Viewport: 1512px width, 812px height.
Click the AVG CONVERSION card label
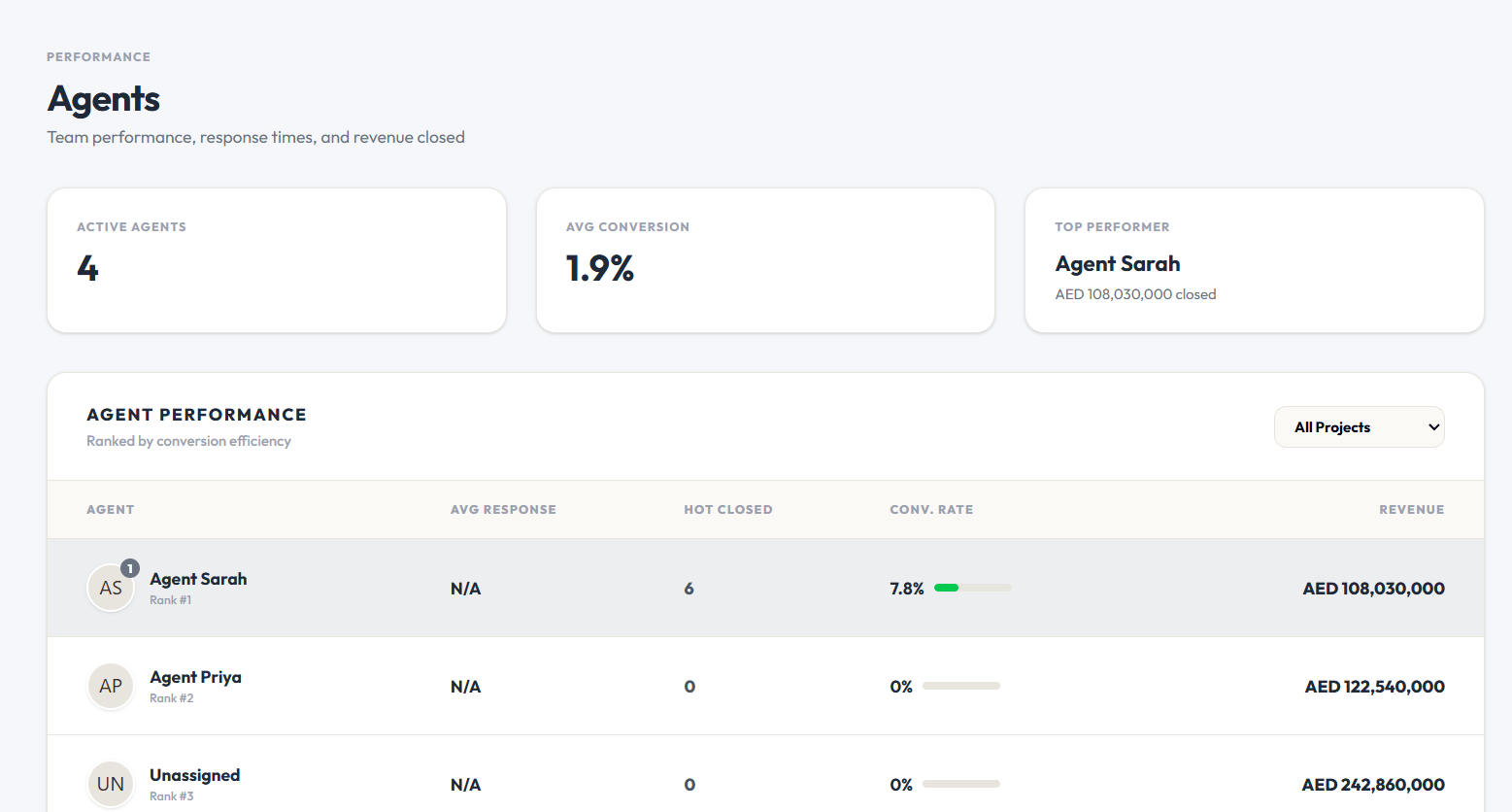click(627, 227)
